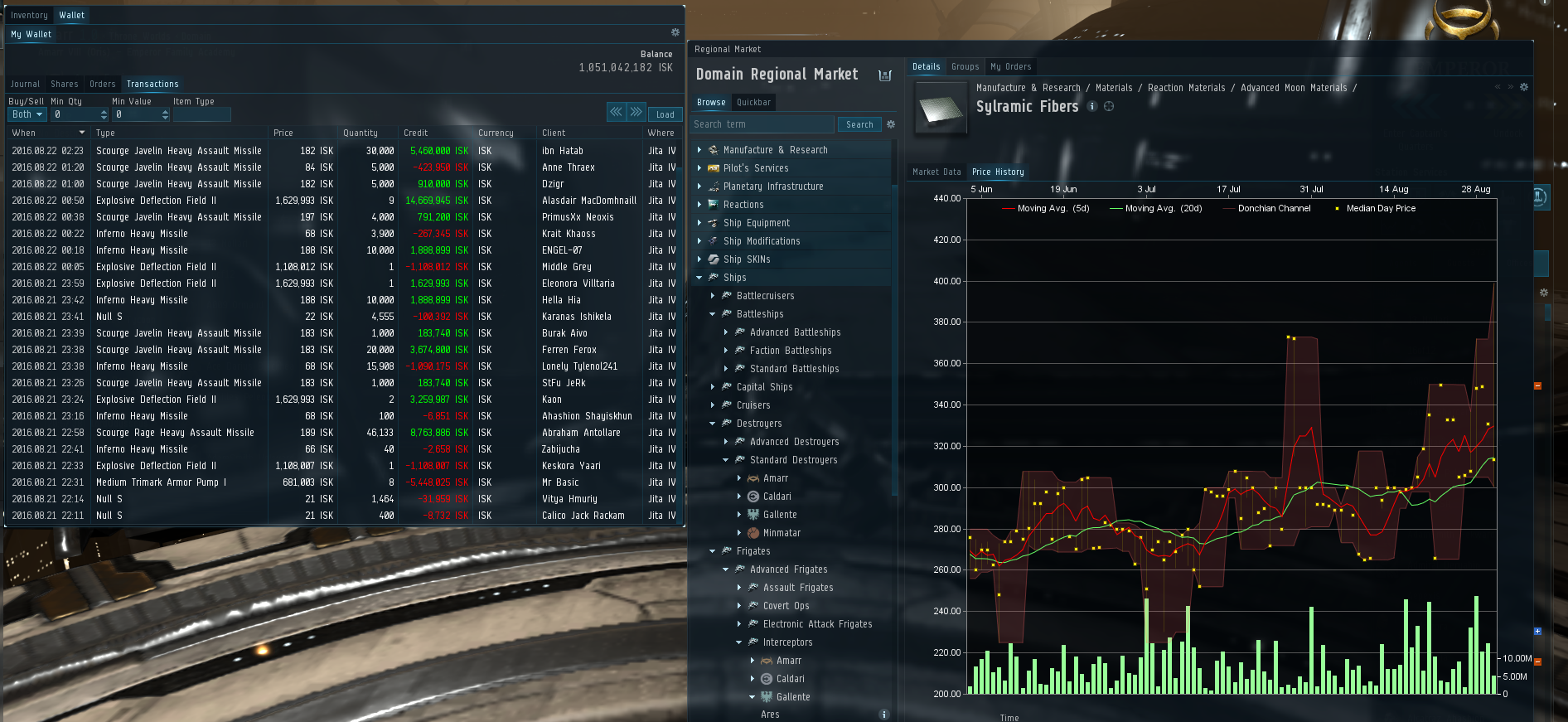Go to previous transactions page arrow
Viewport: 1568px width, 722px height.
coord(616,112)
